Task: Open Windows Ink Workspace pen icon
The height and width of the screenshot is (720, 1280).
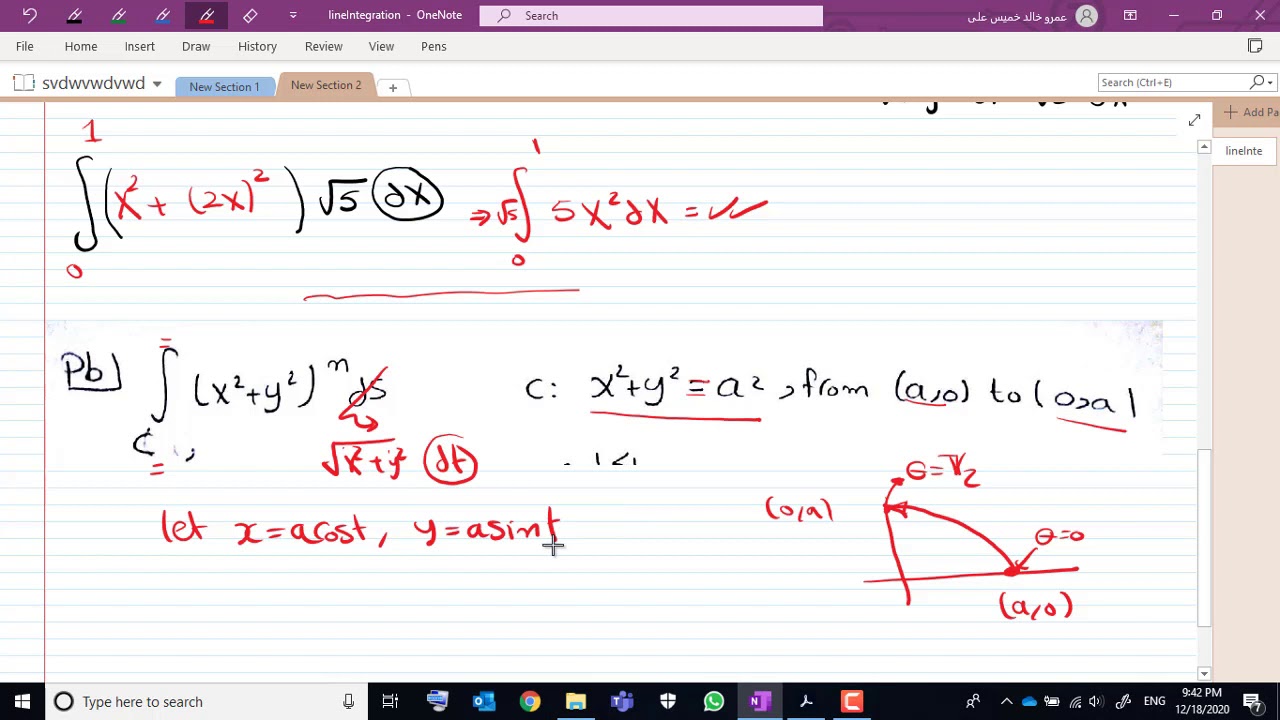Action: pyautogui.click(x=1124, y=701)
